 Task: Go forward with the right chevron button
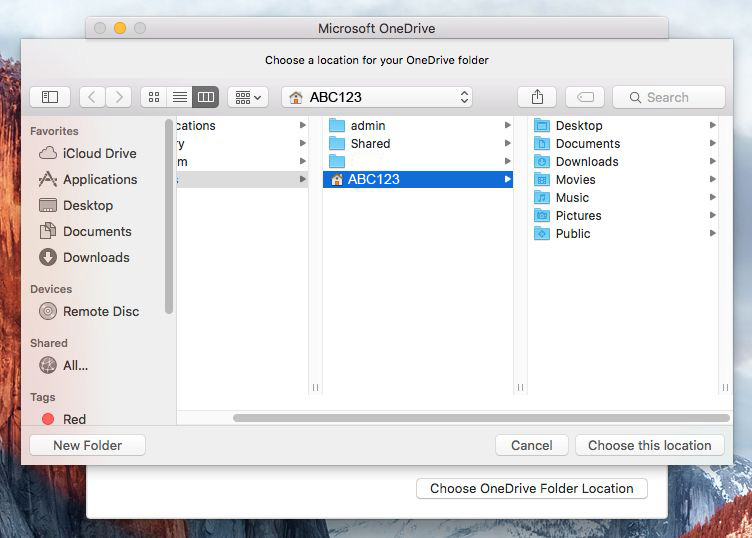[x=118, y=97]
